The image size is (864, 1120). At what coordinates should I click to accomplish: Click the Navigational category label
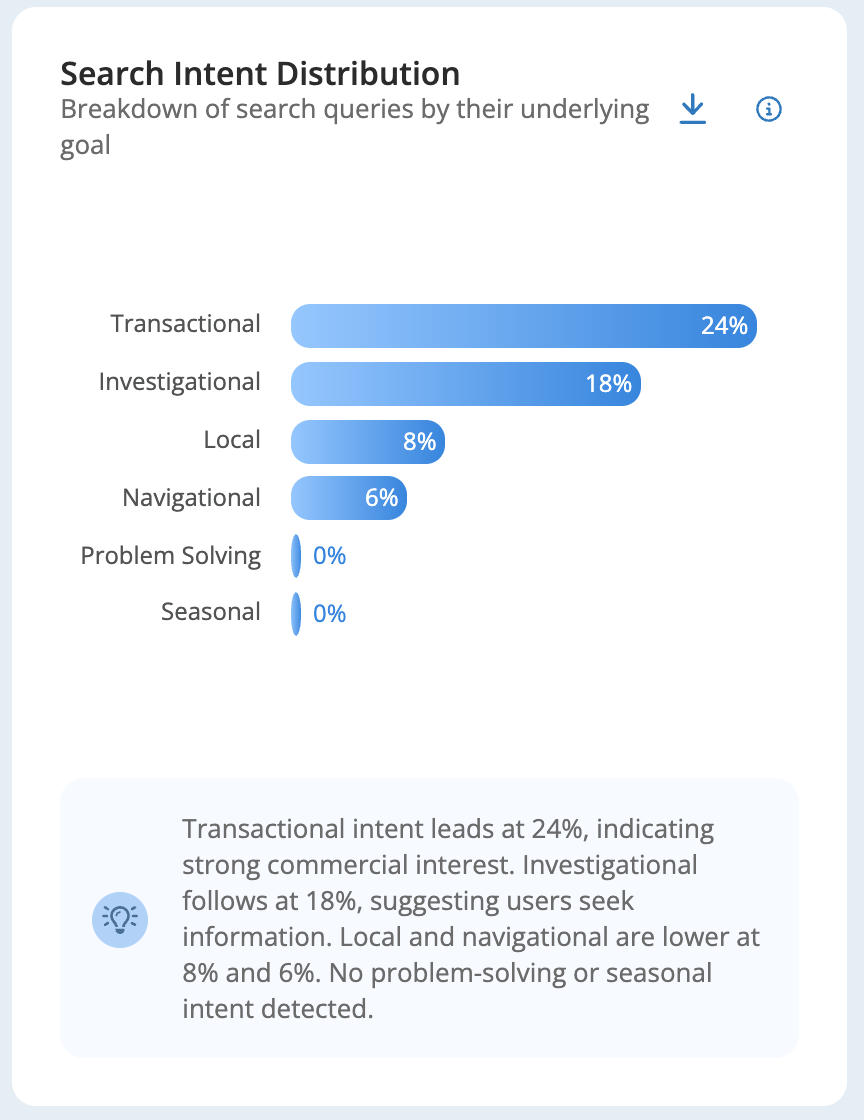click(191, 498)
